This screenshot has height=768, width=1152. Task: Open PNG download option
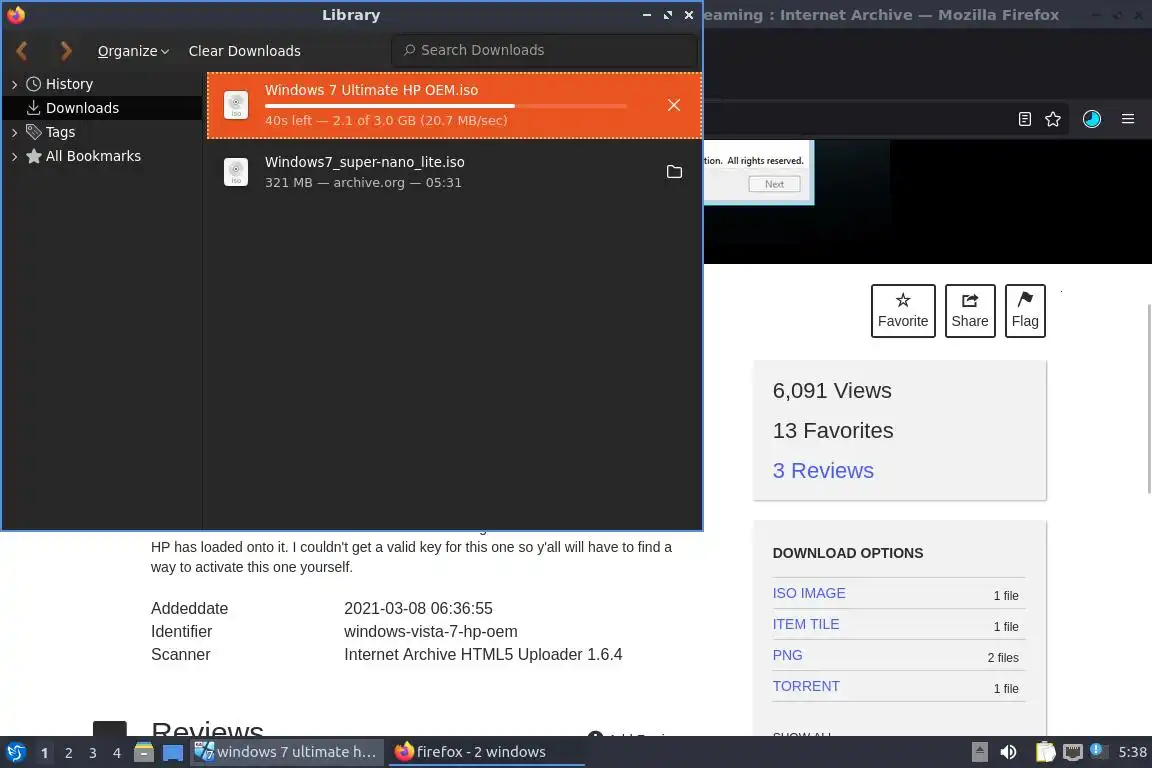click(788, 655)
